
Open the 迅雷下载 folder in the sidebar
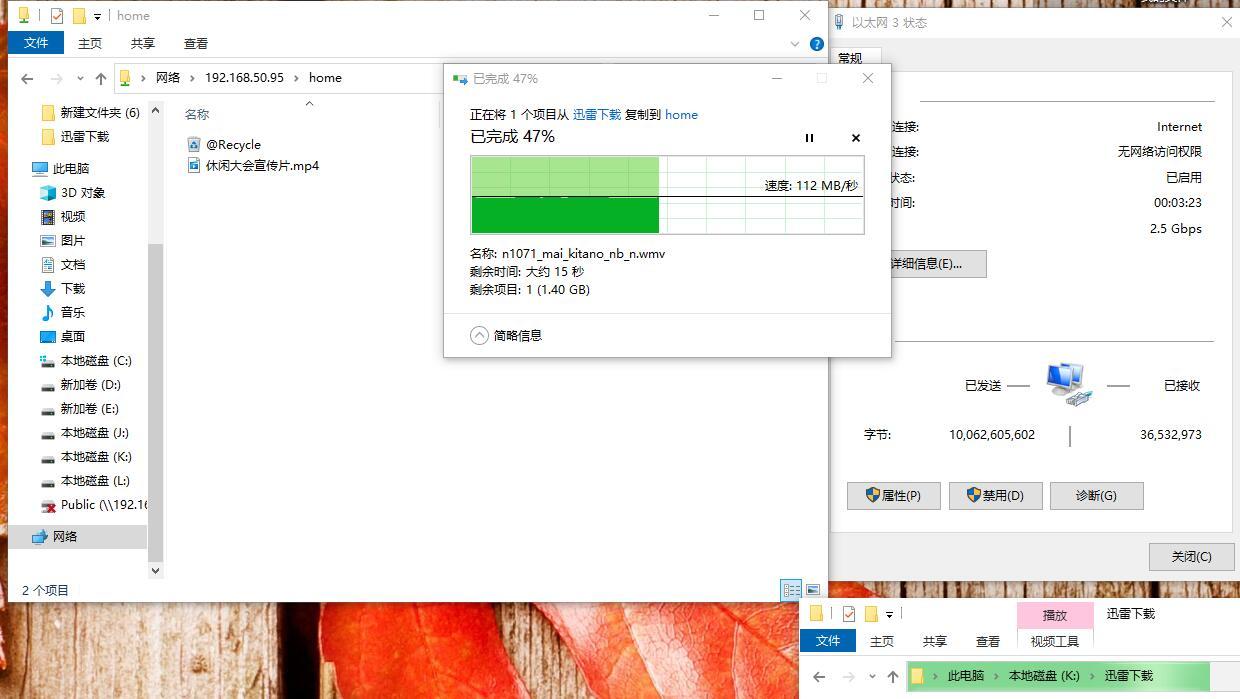tap(84, 136)
